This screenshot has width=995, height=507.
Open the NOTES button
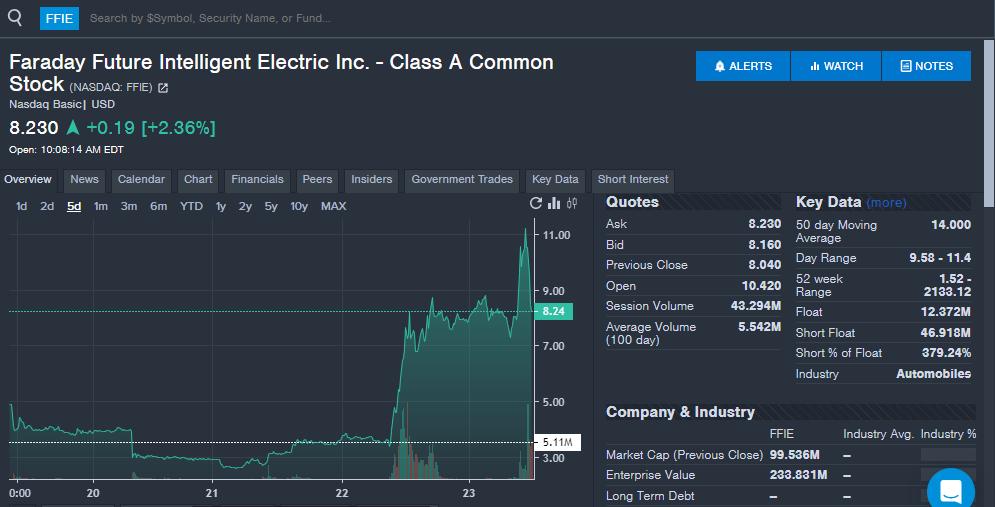[926, 66]
